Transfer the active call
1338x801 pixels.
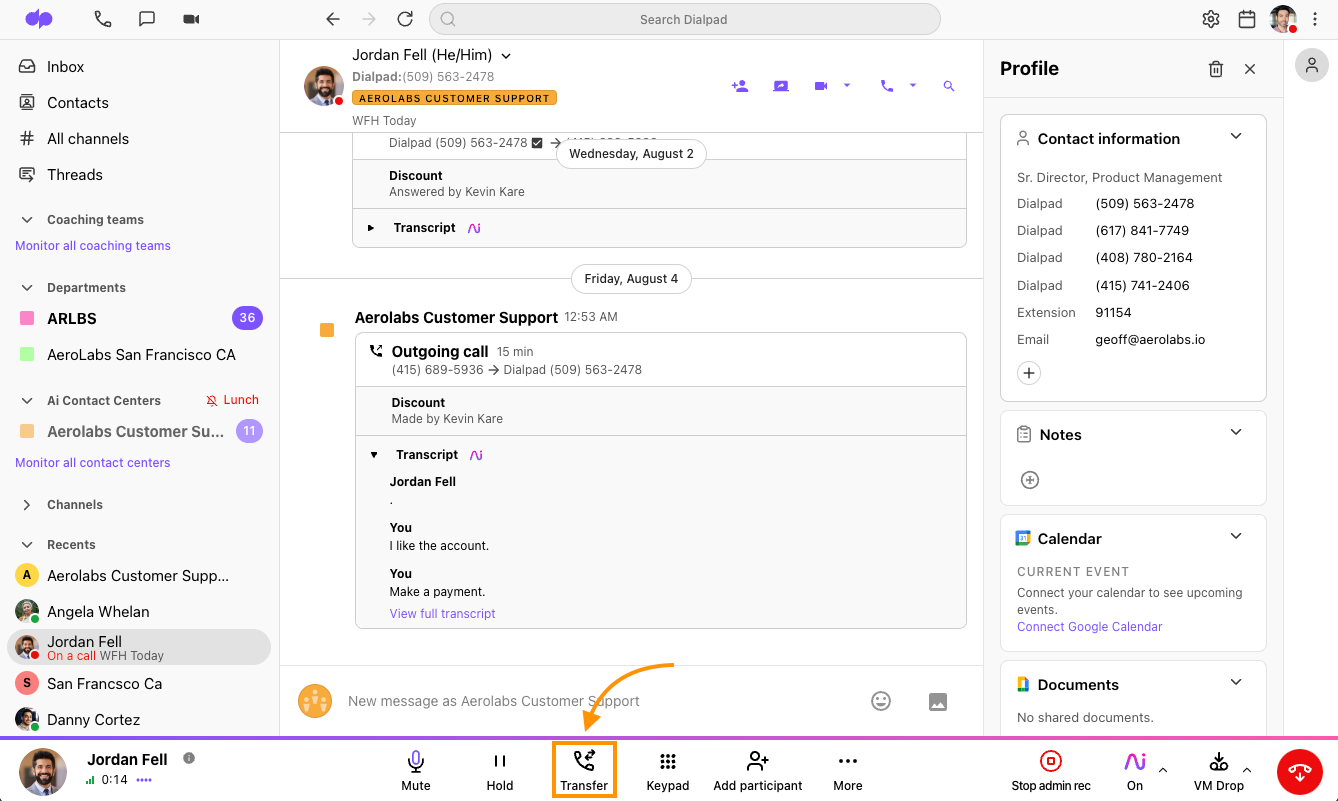click(x=584, y=770)
